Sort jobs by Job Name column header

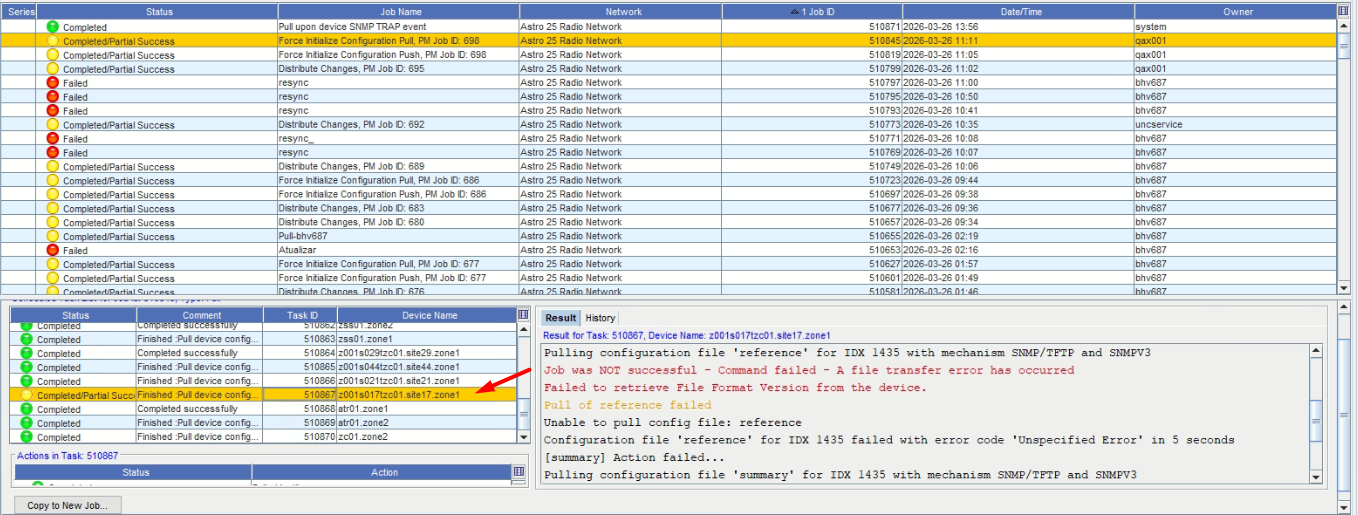click(x=398, y=11)
